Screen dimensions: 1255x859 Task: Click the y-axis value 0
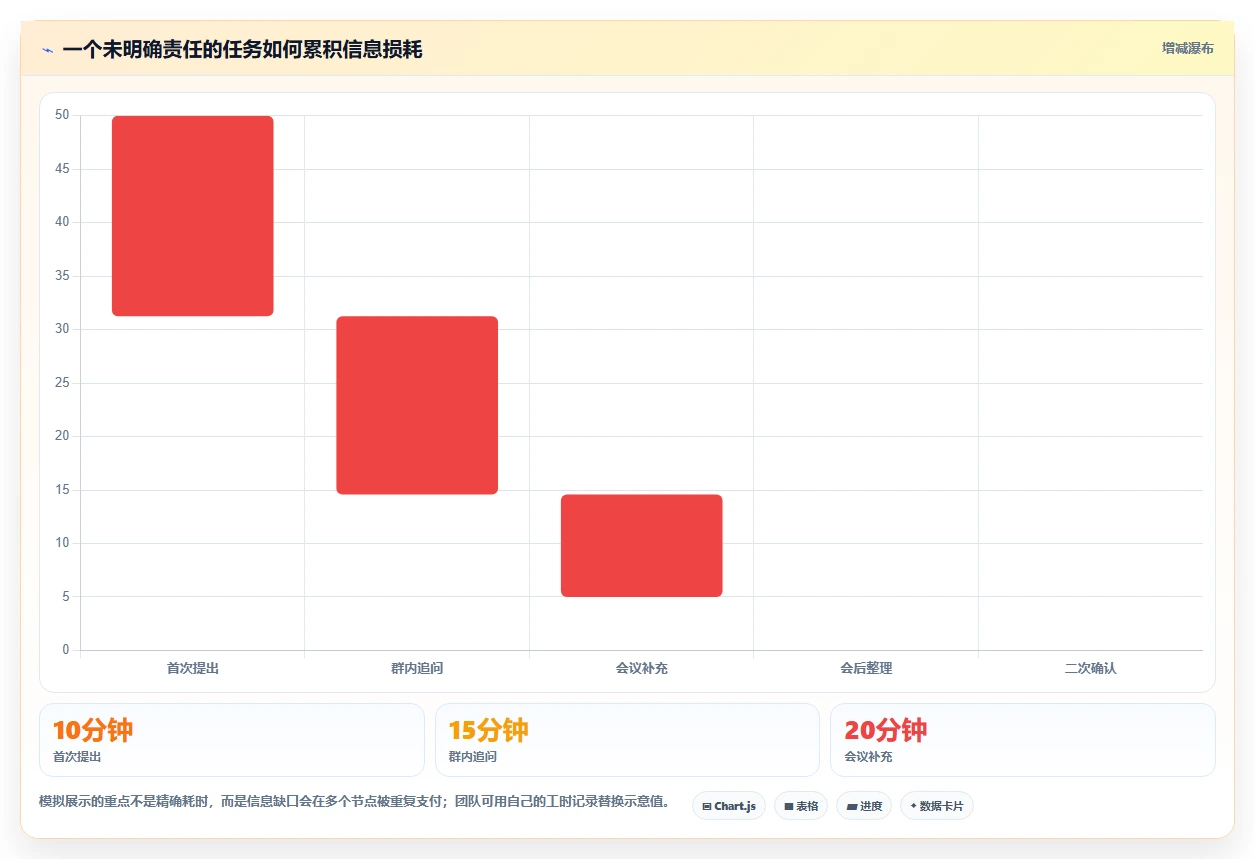coord(66,650)
